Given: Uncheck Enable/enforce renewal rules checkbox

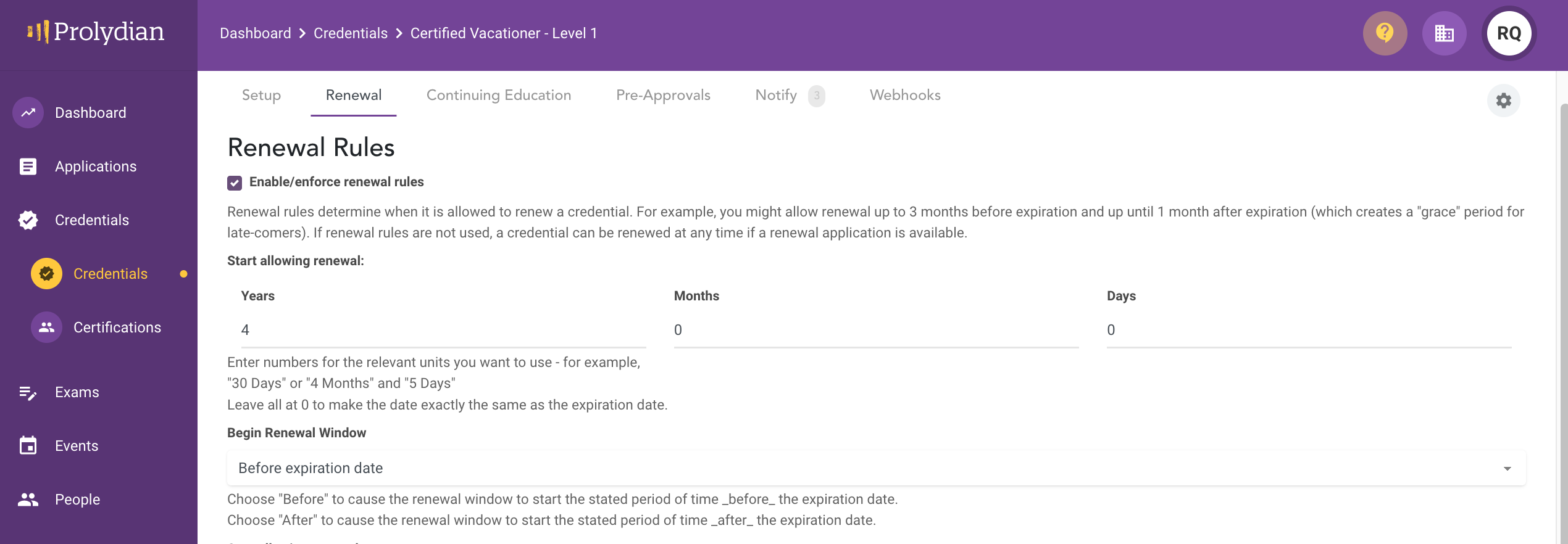Looking at the screenshot, I should click(235, 183).
